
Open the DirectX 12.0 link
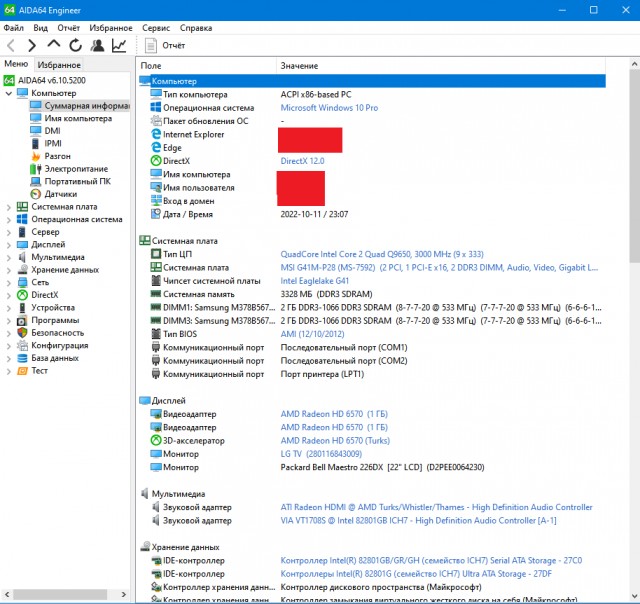302,161
